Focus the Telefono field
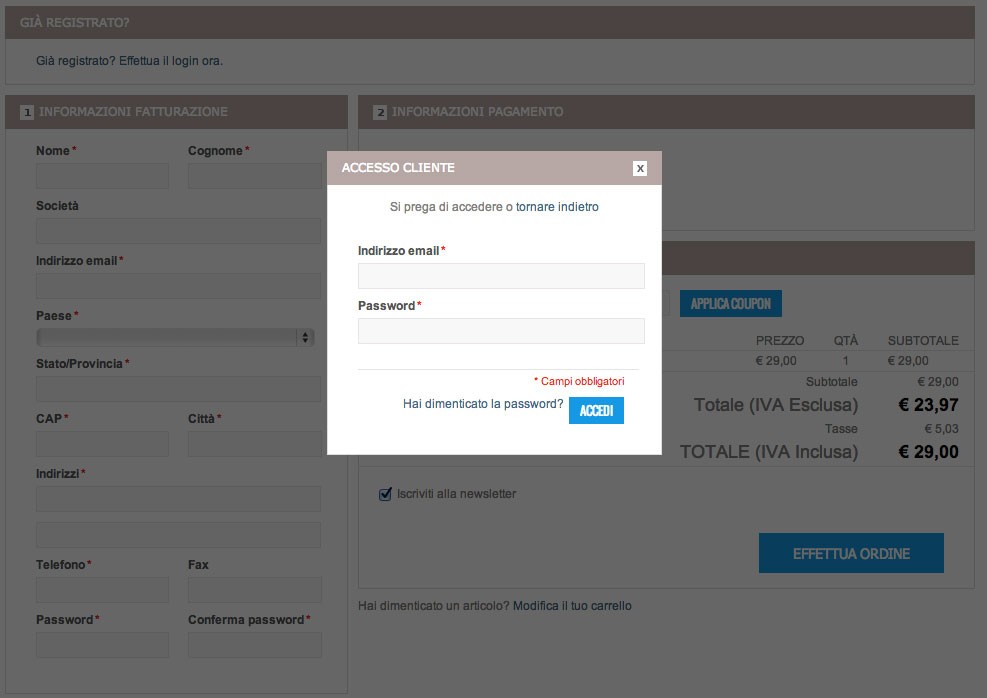Viewport: 987px width, 698px height. coord(103,590)
